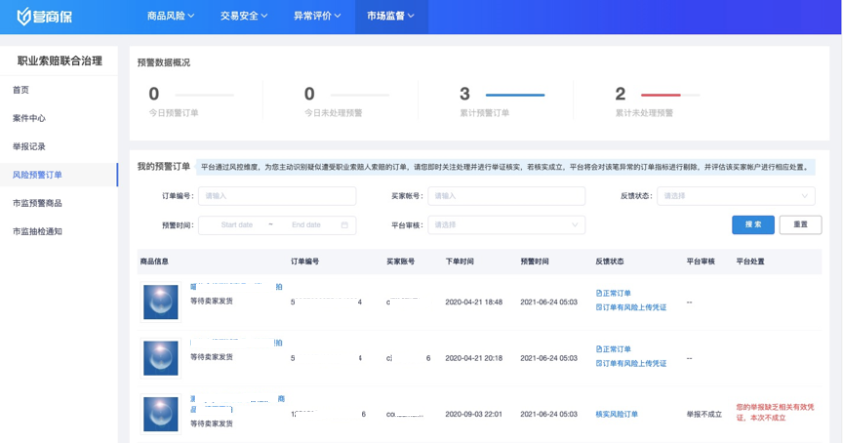This screenshot has width=843, height=443.
Task: Click the 重置 button
Action: click(x=801, y=225)
